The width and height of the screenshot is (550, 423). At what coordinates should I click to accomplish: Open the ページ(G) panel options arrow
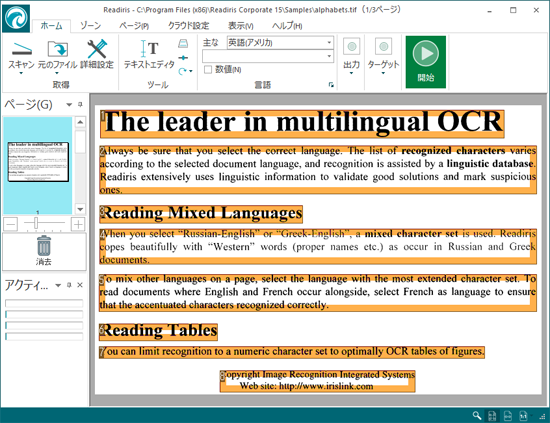pos(69,105)
